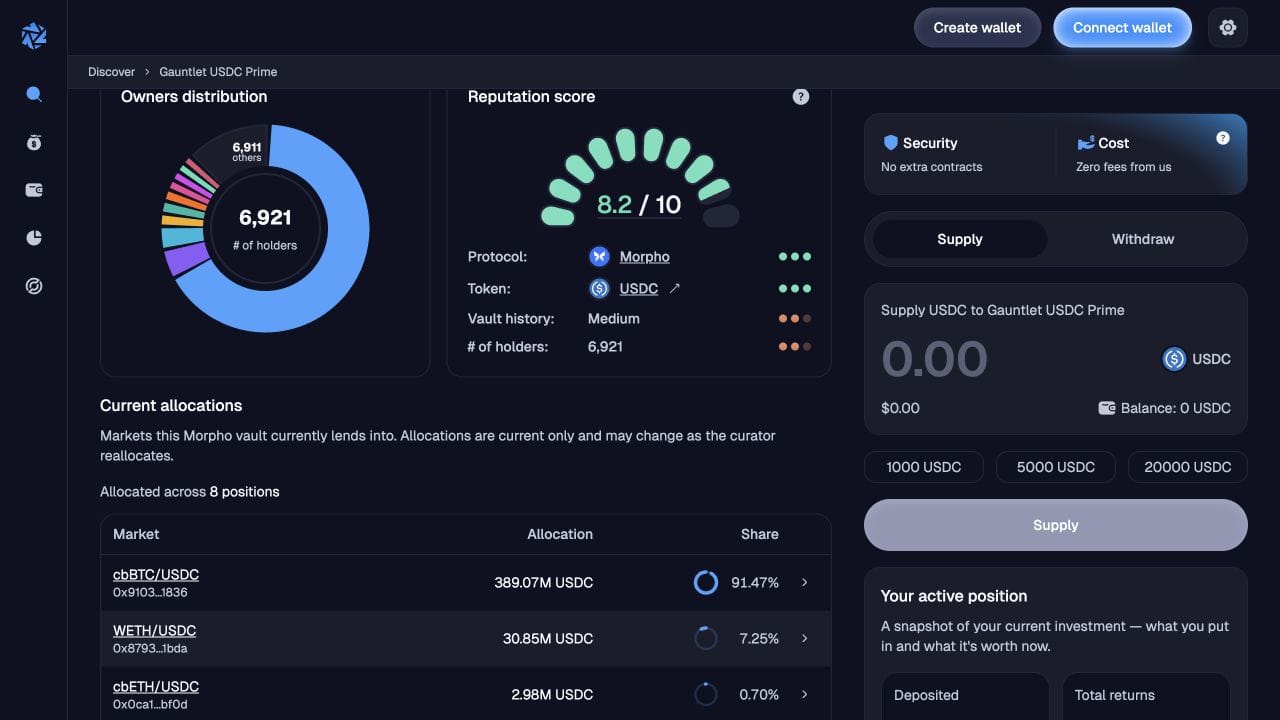Image resolution: width=1280 pixels, height=720 pixels.
Task: Click USDC coin icon in the supply box
Action: (x=1174, y=359)
